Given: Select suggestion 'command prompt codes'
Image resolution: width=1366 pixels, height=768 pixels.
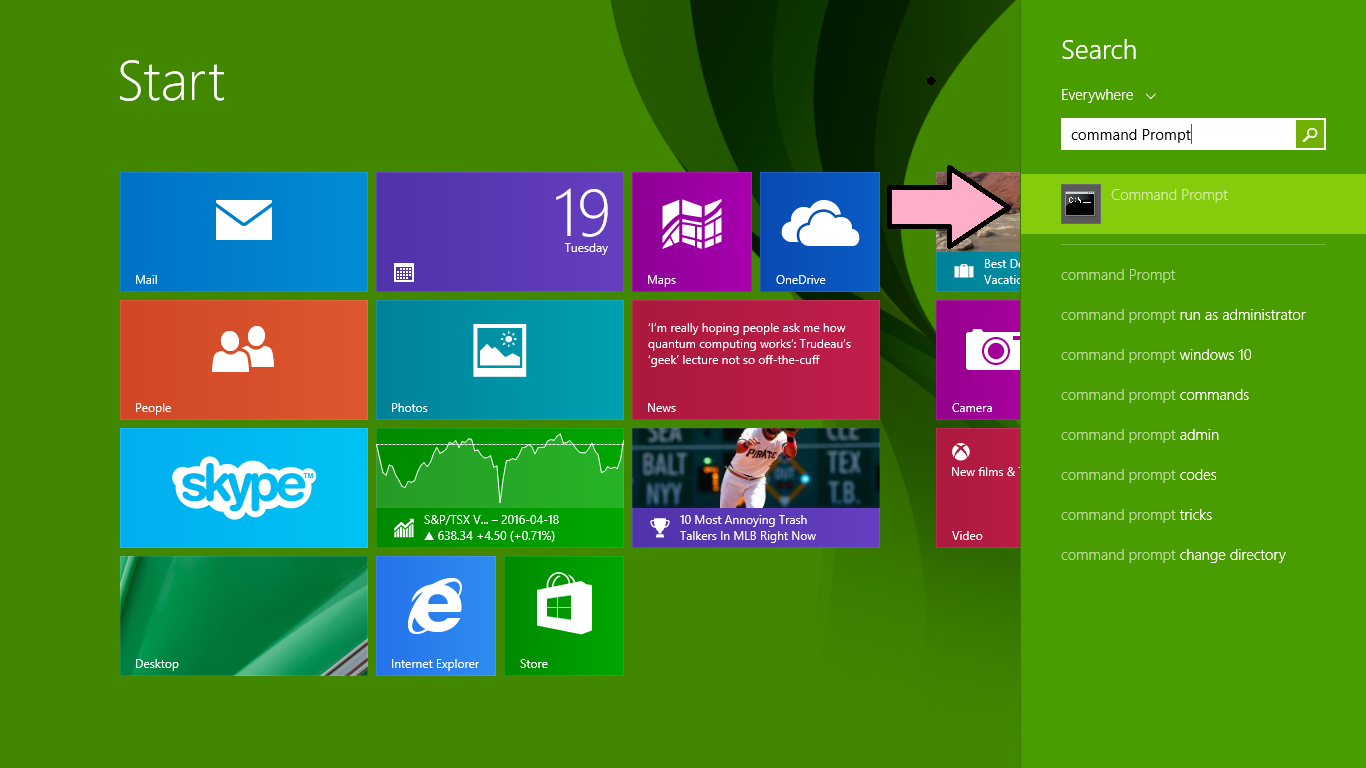Looking at the screenshot, I should pos(1139,475).
